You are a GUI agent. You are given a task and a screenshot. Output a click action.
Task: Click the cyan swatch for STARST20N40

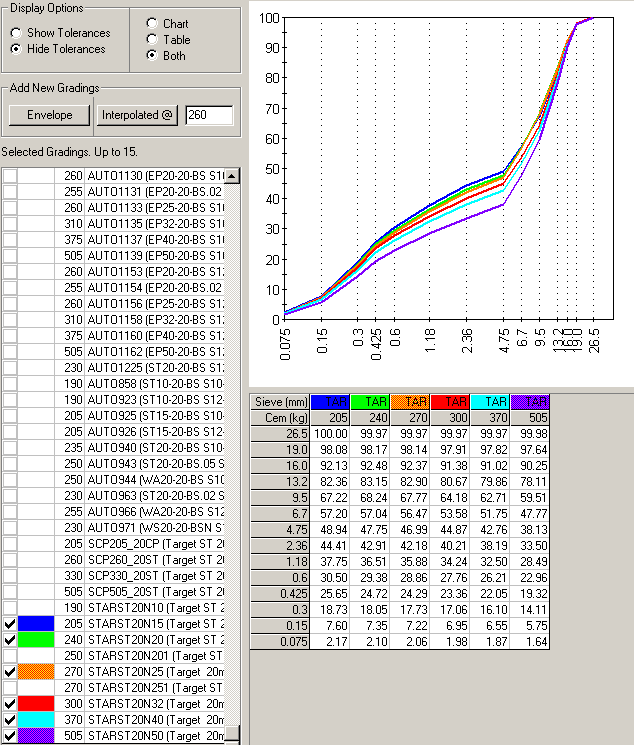(x=37, y=719)
